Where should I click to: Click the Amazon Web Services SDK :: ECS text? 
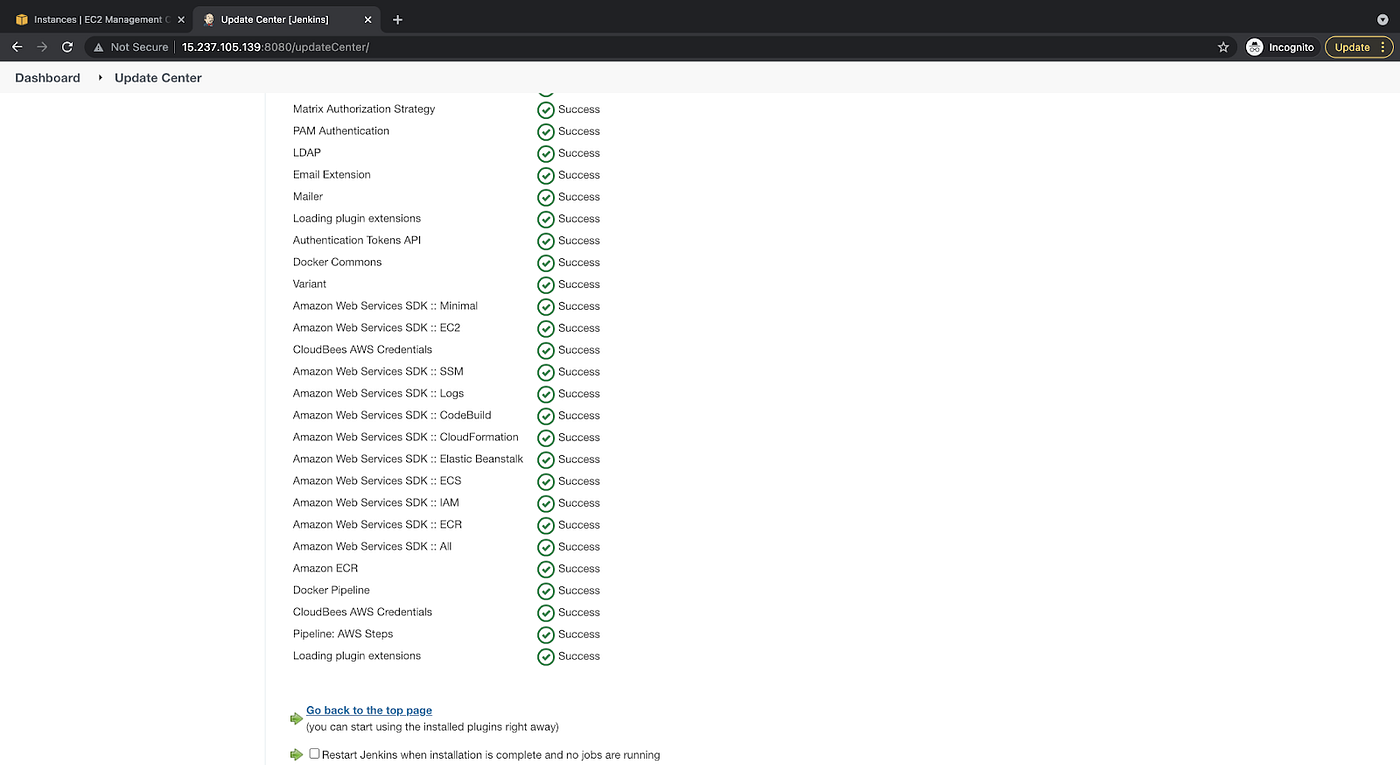tap(377, 481)
